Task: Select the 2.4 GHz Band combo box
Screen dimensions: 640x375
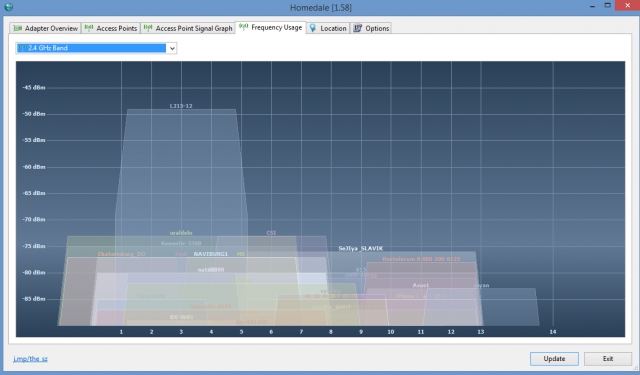Action: [96, 48]
